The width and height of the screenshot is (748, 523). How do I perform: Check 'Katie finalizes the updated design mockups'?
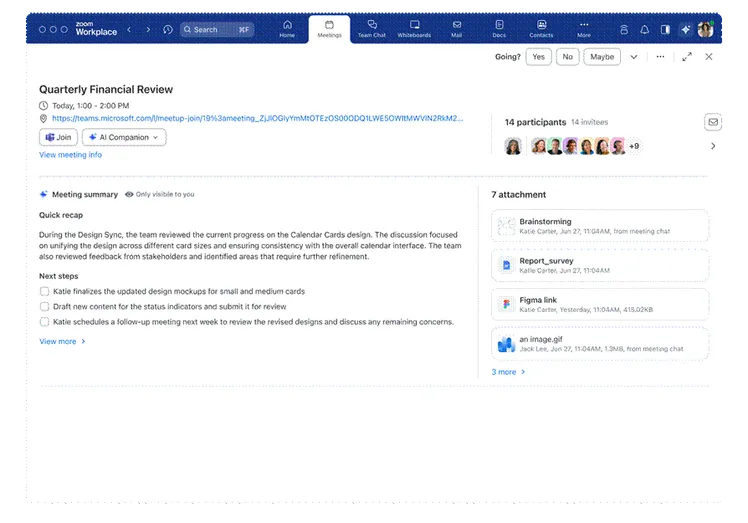click(44, 292)
